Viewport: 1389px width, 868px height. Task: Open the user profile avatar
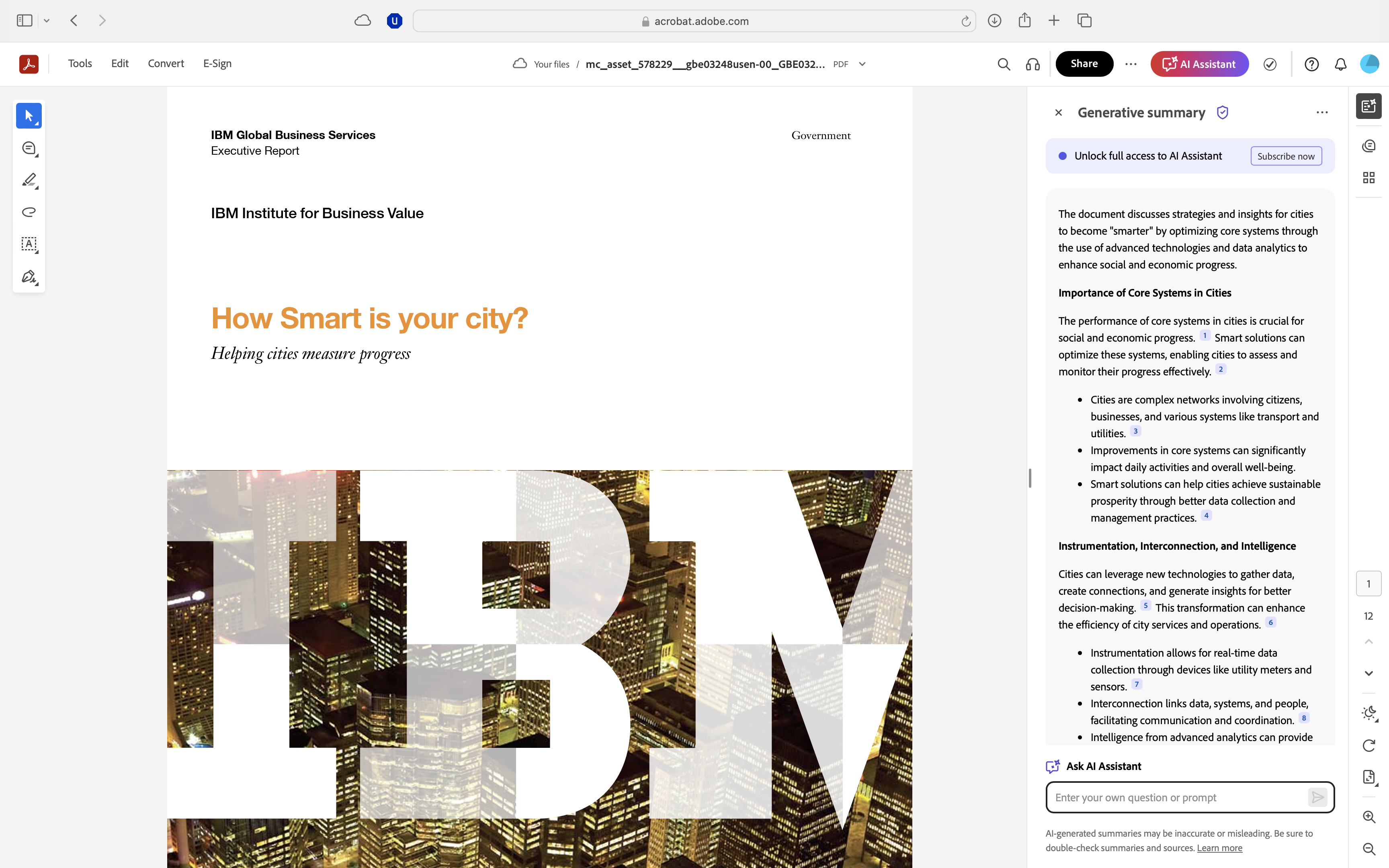(1369, 64)
